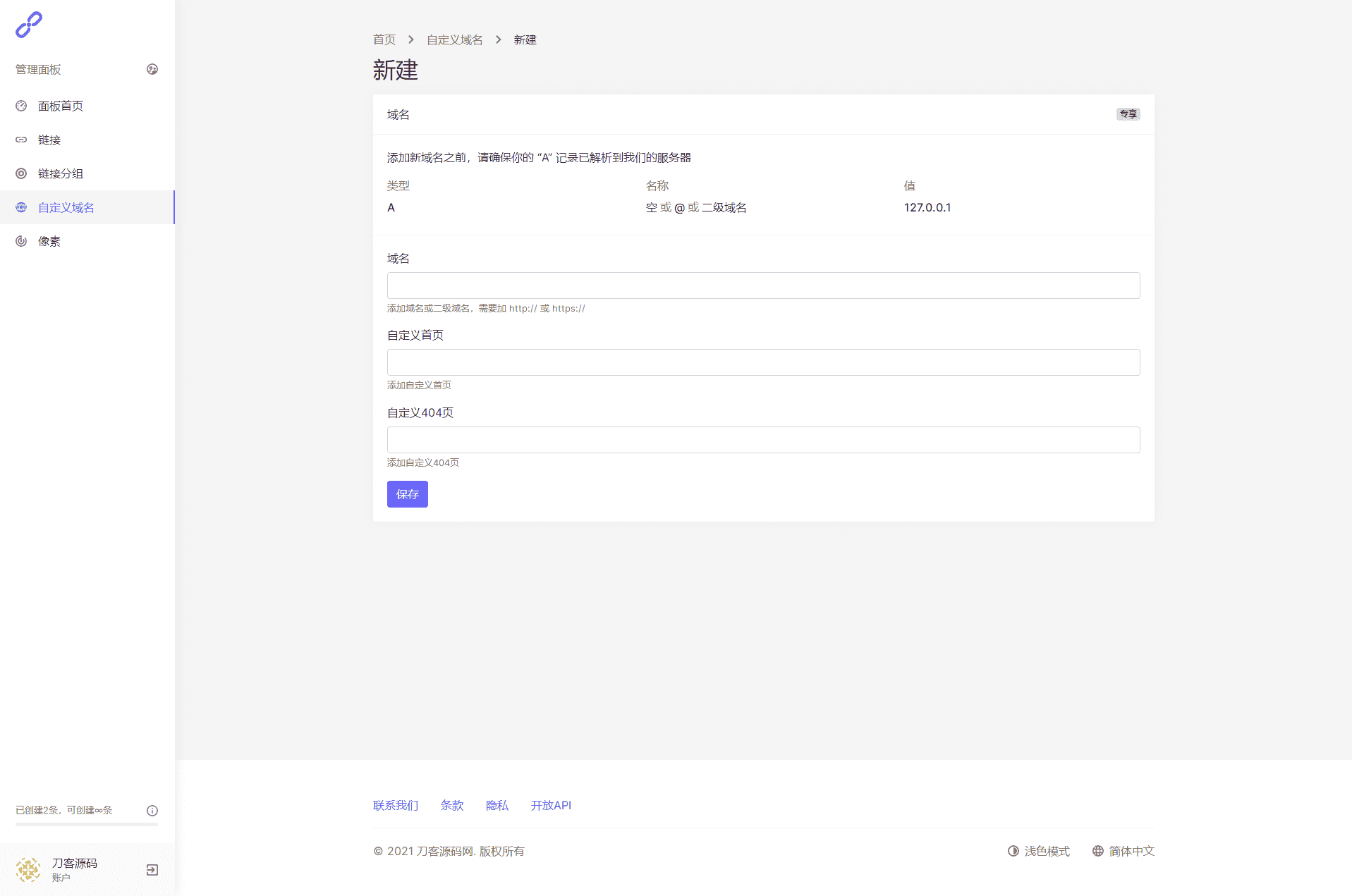Viewport: 1352px width, 896px height.
Task: Click the link quota progress bar
Action: pyautogui.click(x=87, y=824)
